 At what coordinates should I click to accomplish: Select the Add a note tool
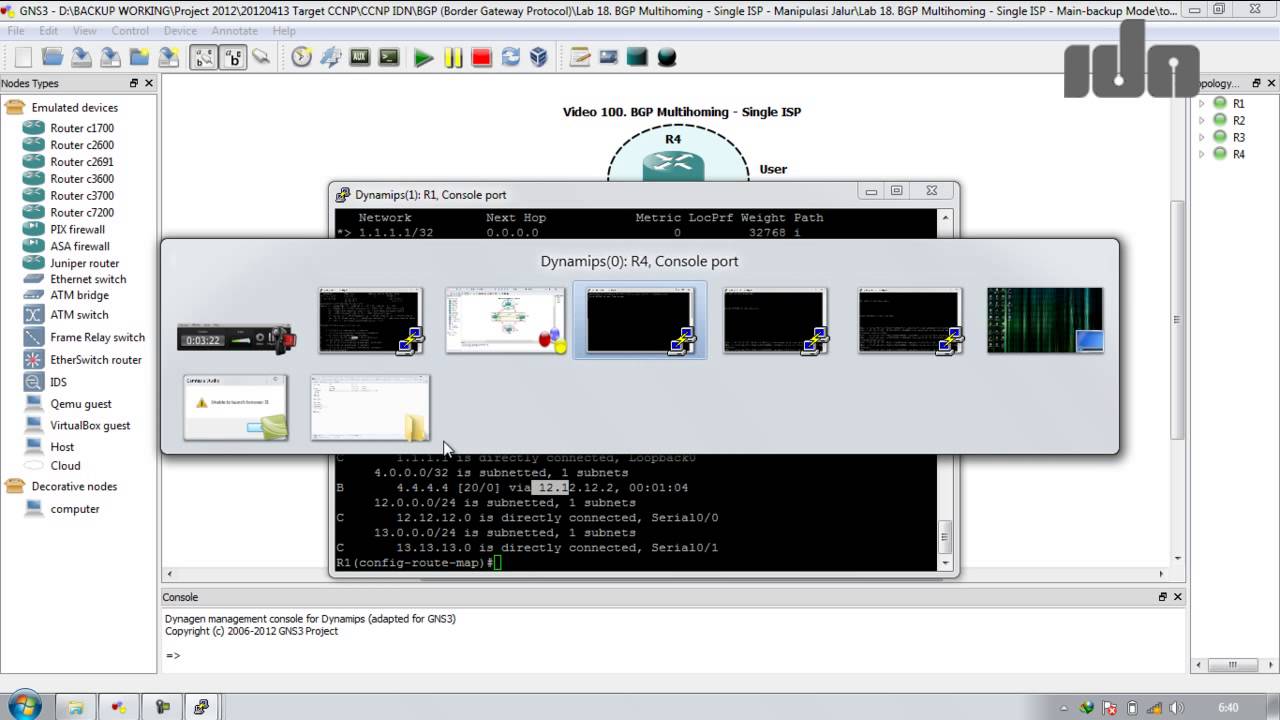pos(580,57)
